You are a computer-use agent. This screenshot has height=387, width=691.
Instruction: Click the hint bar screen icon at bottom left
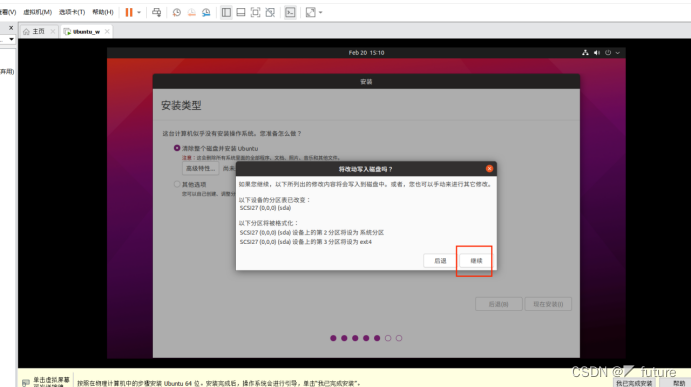tap(26, 382)
